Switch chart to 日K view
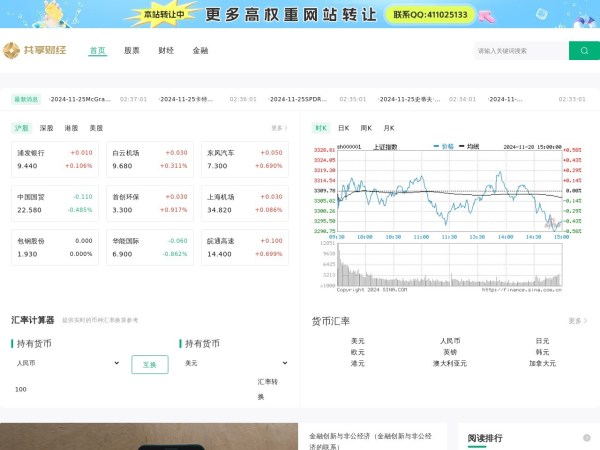Viewport: 600px width, 450px height. 343,128
